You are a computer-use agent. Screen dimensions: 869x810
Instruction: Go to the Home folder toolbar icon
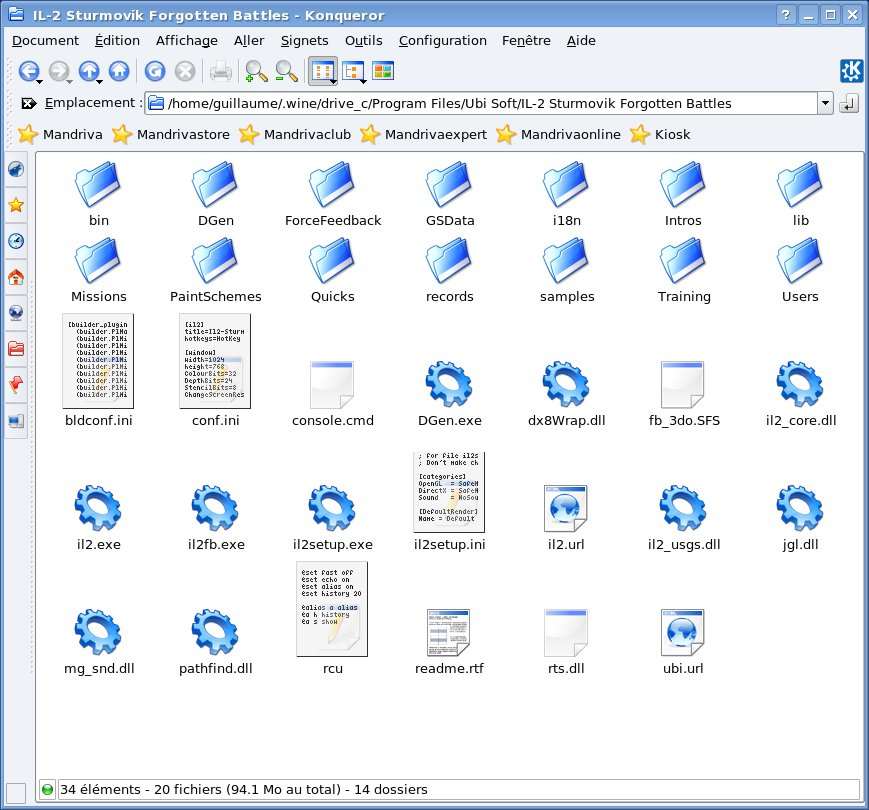pyautogui.click(x=119, y=71)
